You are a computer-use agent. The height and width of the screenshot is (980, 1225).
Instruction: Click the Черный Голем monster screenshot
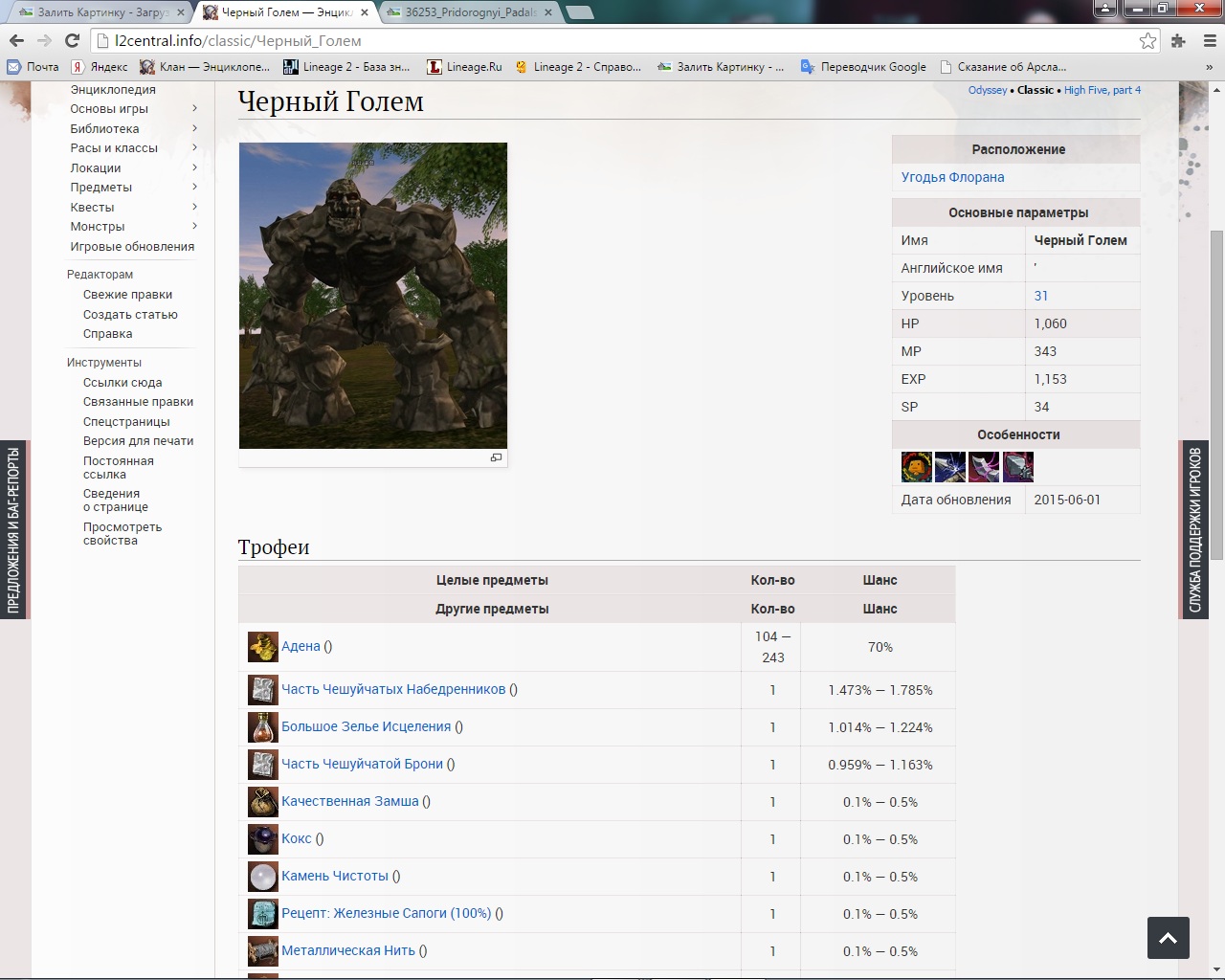pyautogui.click(x=373, y=296)
